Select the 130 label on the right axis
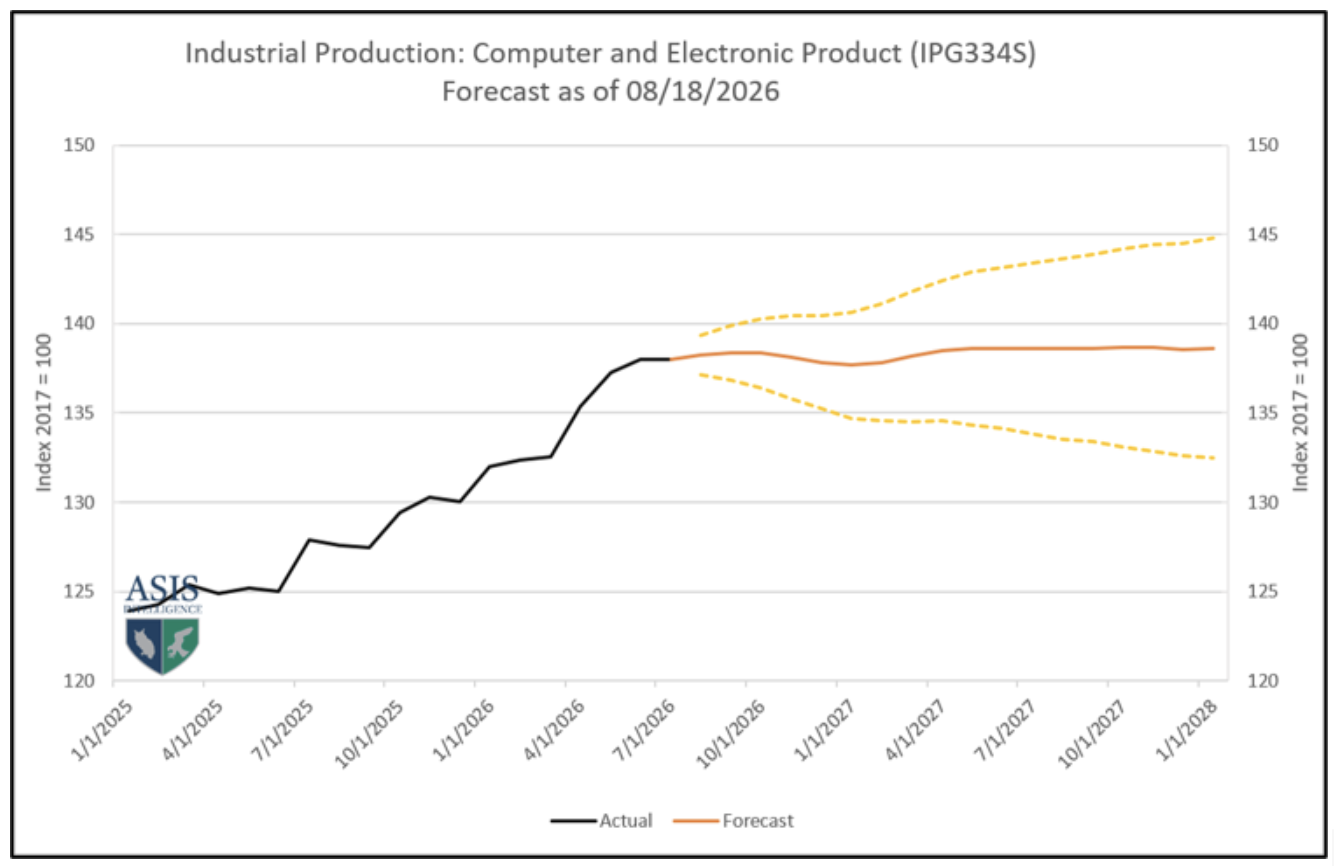The image size is (1334, 866). [x=1263, y=503]
